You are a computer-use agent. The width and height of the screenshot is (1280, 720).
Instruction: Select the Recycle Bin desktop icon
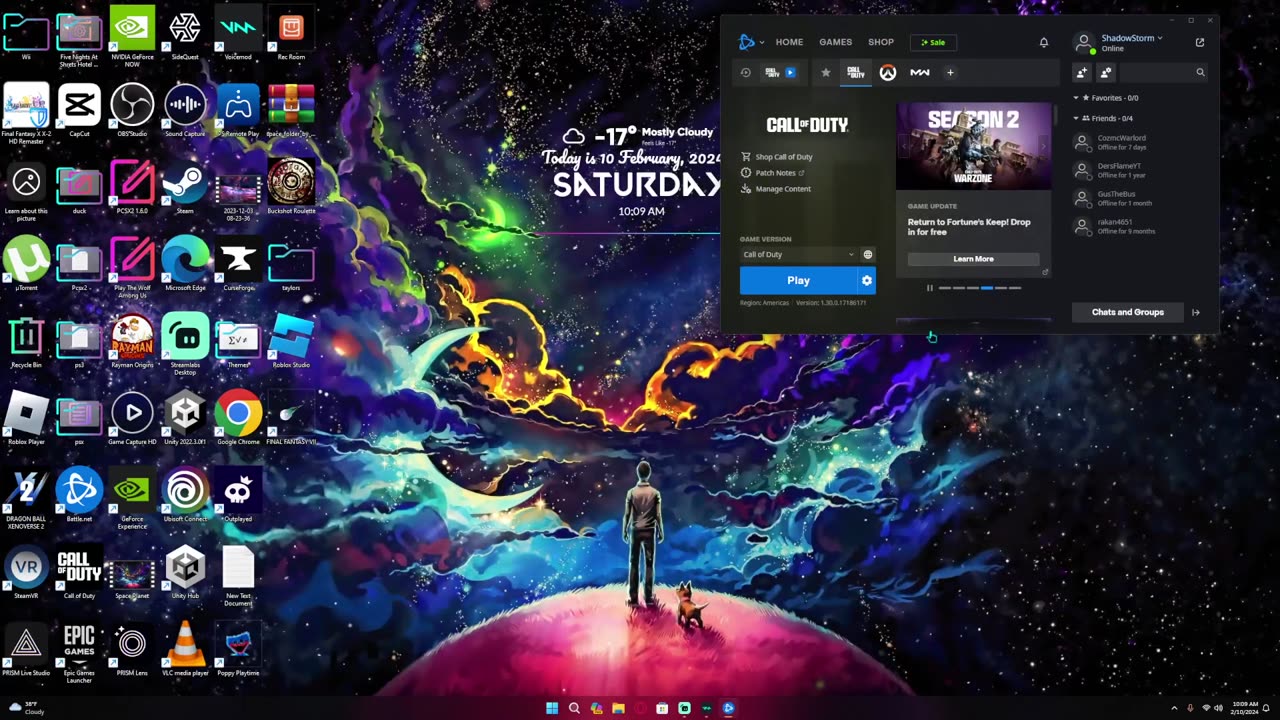coord(26,342)
